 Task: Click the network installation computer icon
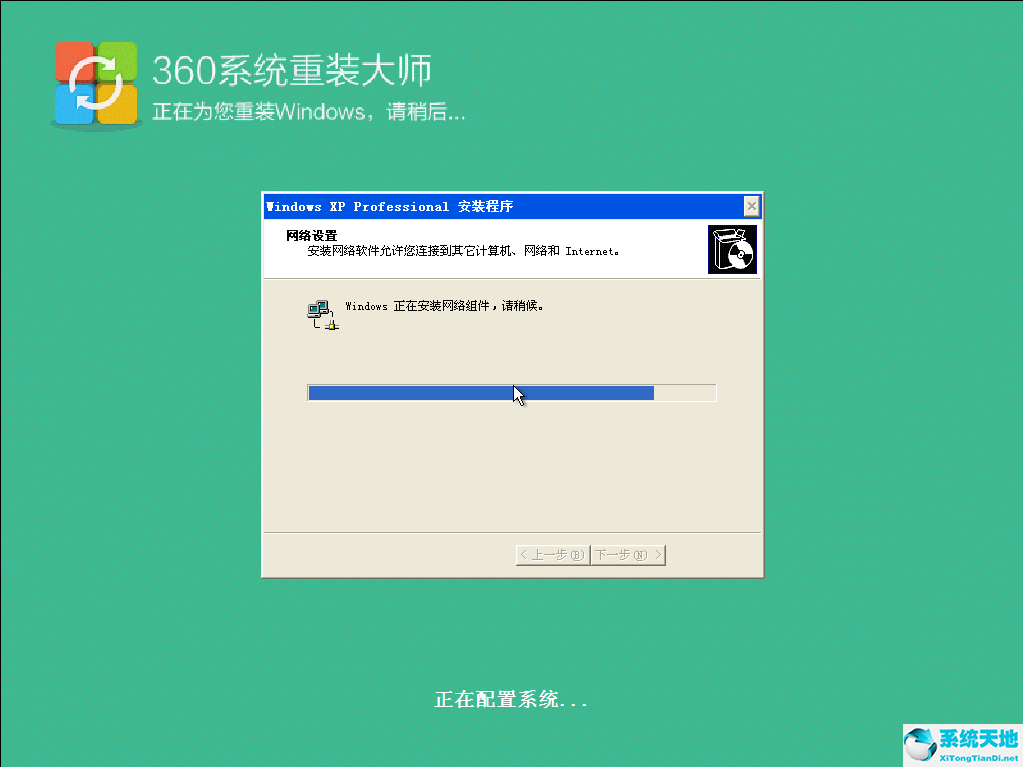(x=322, y=311)
